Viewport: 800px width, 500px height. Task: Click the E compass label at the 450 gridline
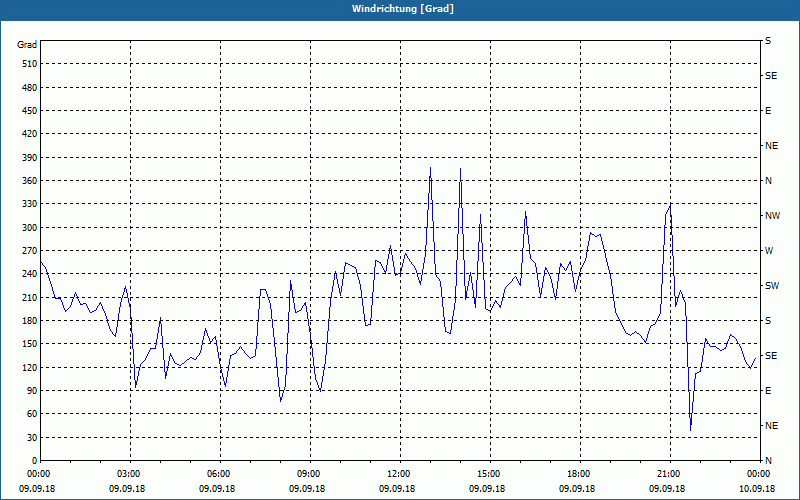(768, 111)
